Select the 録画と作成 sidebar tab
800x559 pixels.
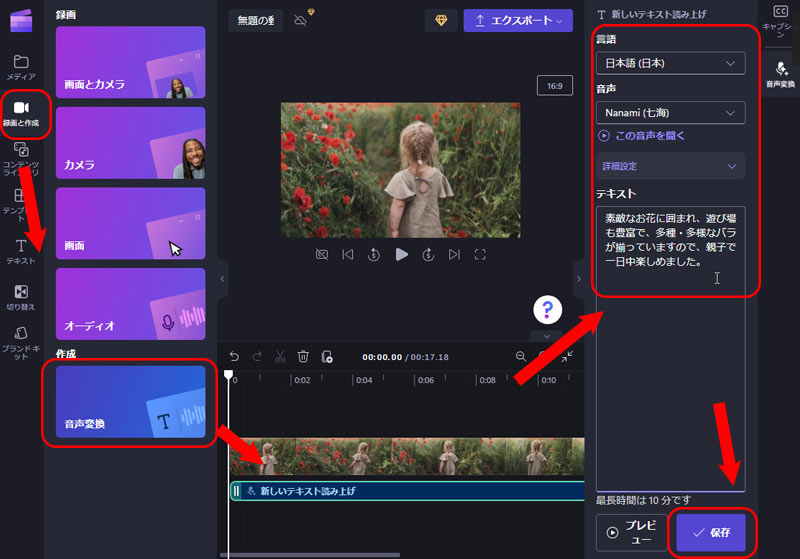pyautogui.click(x=21, y=113)
